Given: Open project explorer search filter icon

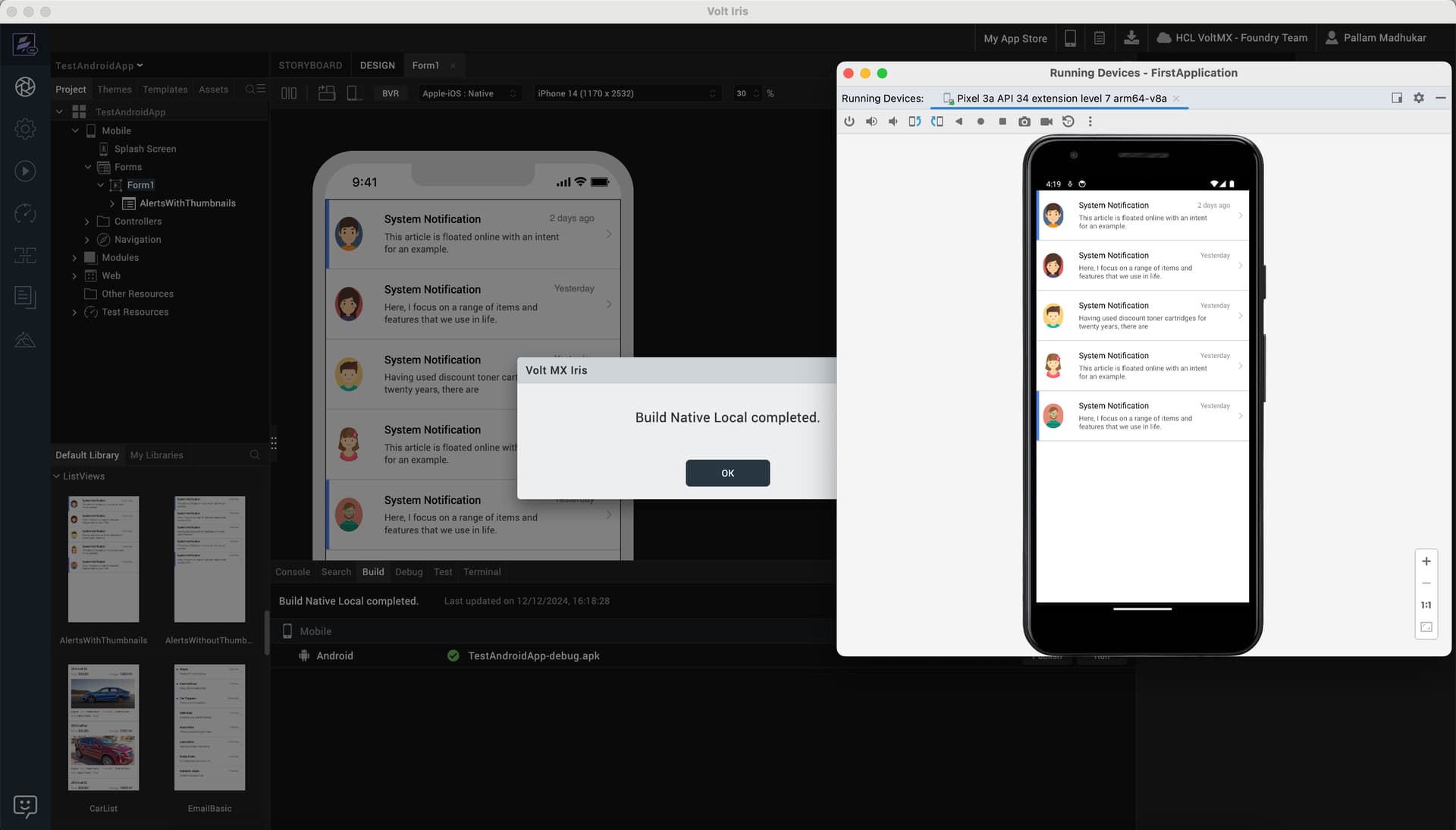Looking at the screenshot, I should [x=255, y=90].
